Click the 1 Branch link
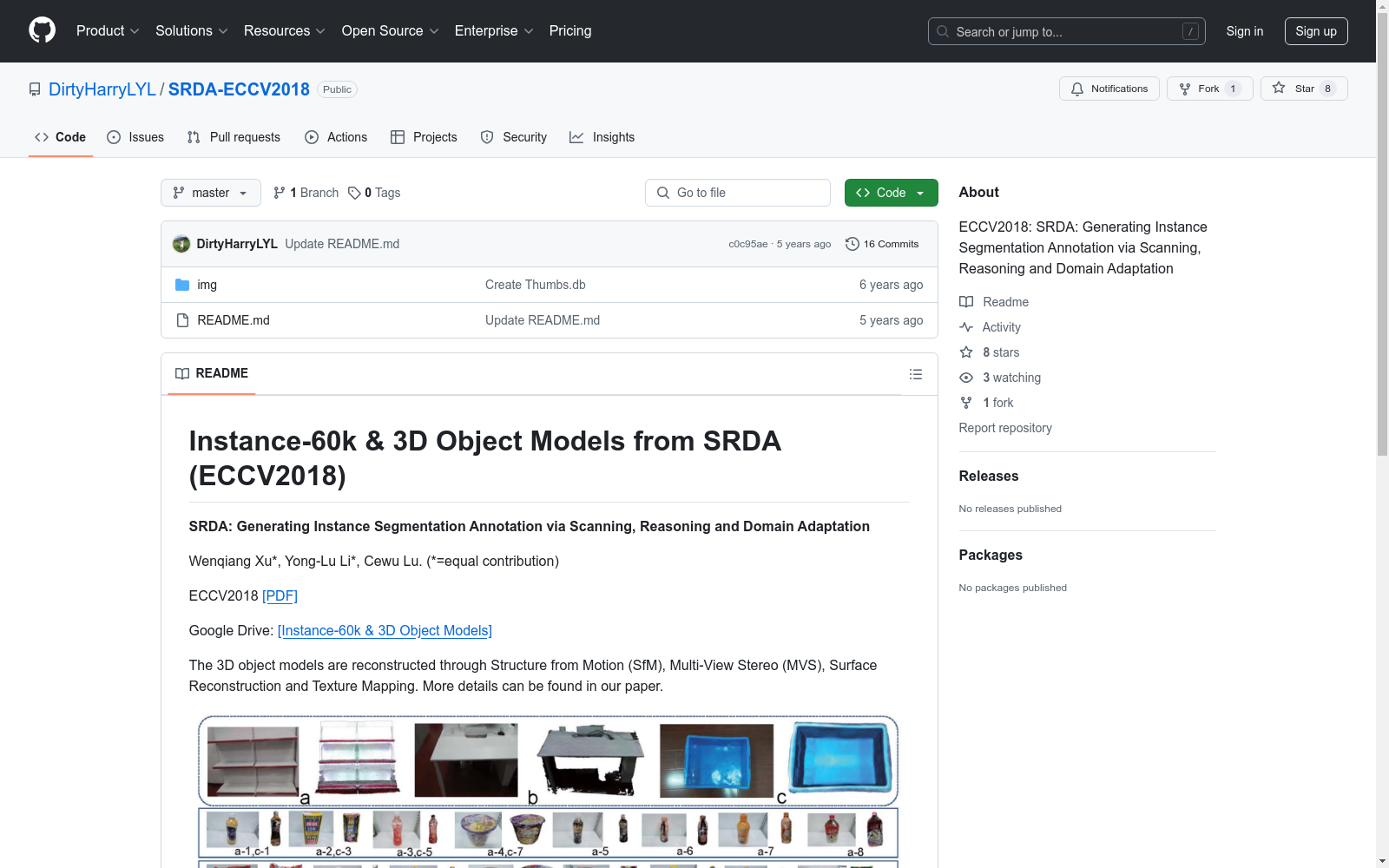Screen dimensions: 1389x868 pyautogui.click(x=306, y=193)
